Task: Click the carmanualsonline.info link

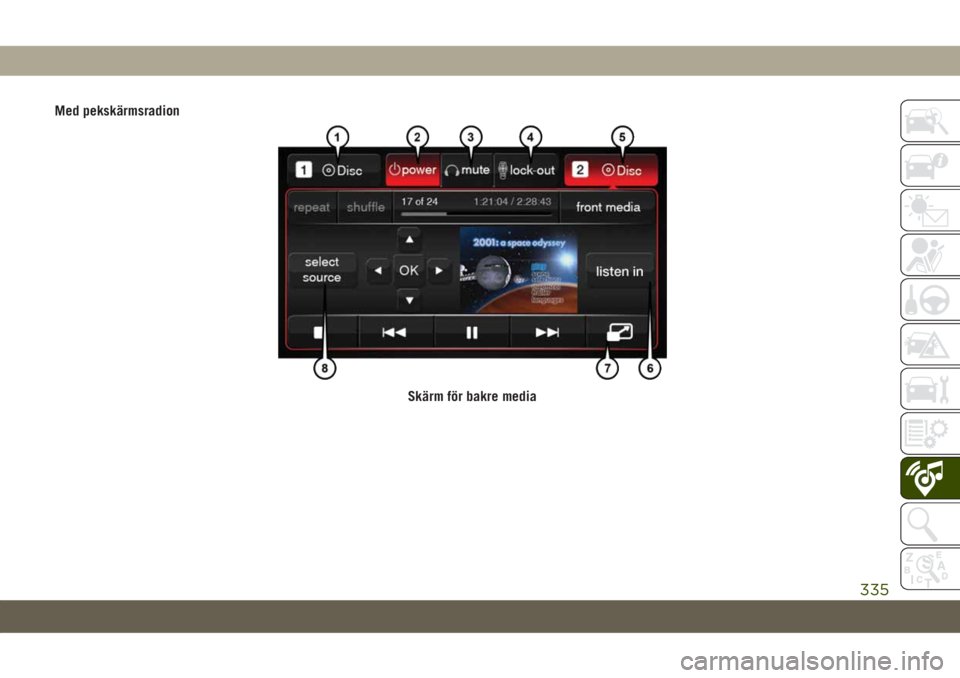Action: click(x=811, y=661)
